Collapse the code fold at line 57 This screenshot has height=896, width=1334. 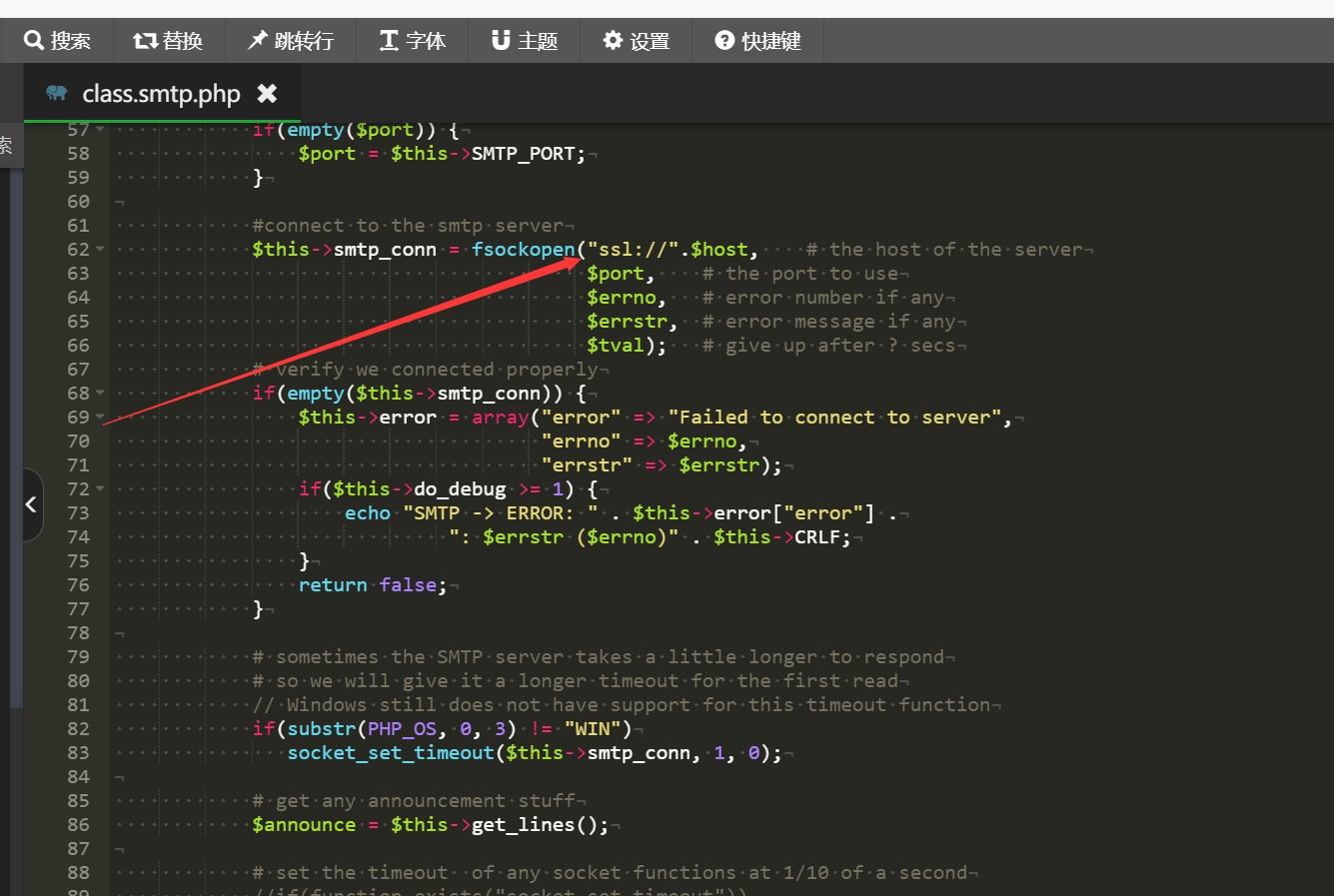coord(100,130)
